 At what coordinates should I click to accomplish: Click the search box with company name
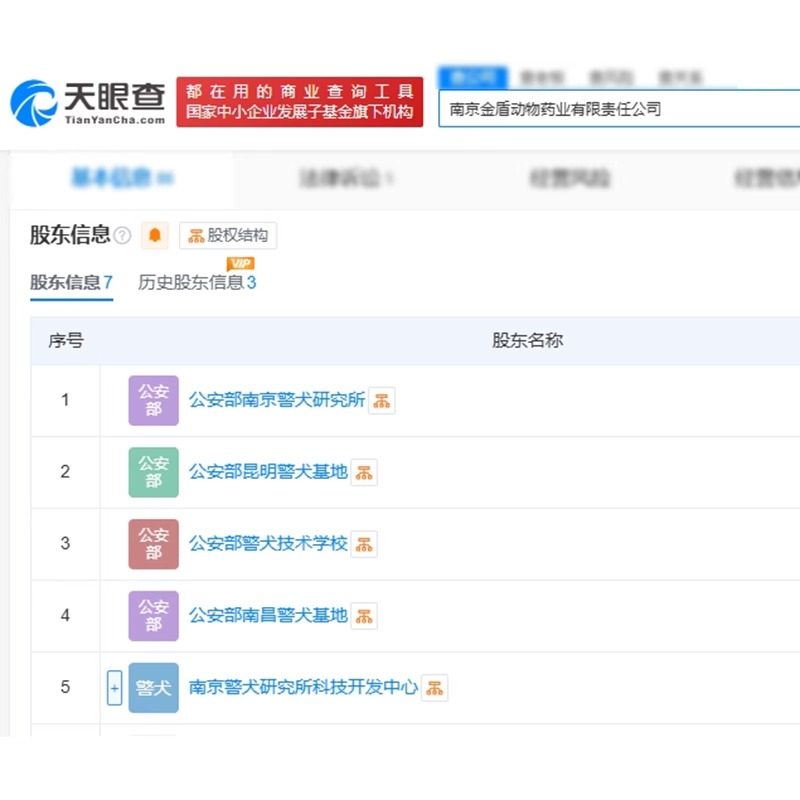[618, 109]
